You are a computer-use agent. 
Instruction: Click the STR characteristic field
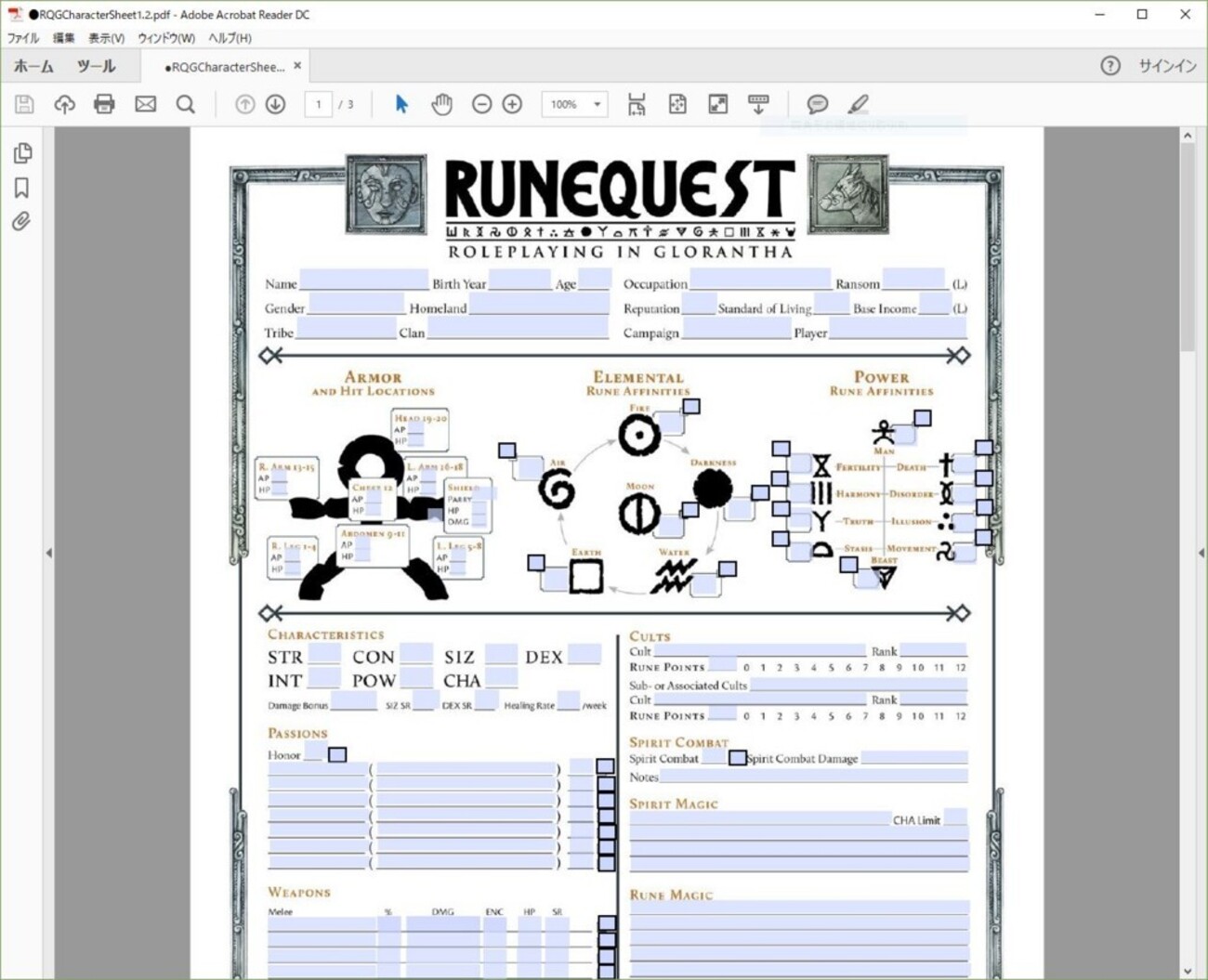point(324,654)
